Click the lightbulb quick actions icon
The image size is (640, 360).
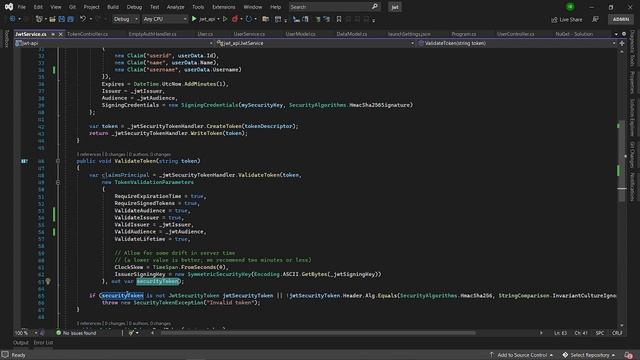pyautogui.click(x=48, y=281)
